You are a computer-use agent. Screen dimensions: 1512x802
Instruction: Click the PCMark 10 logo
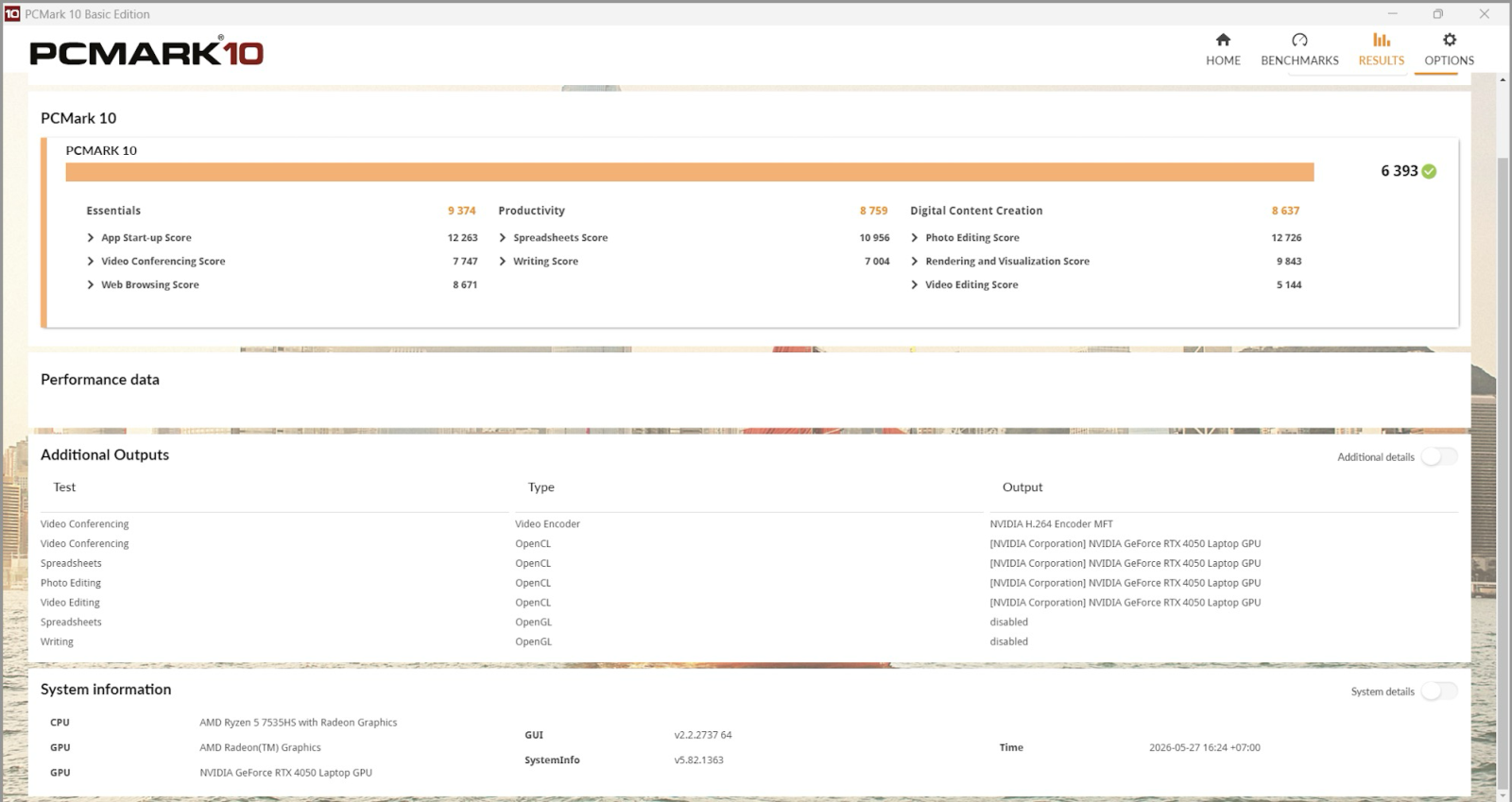click(x=146, y=53)
